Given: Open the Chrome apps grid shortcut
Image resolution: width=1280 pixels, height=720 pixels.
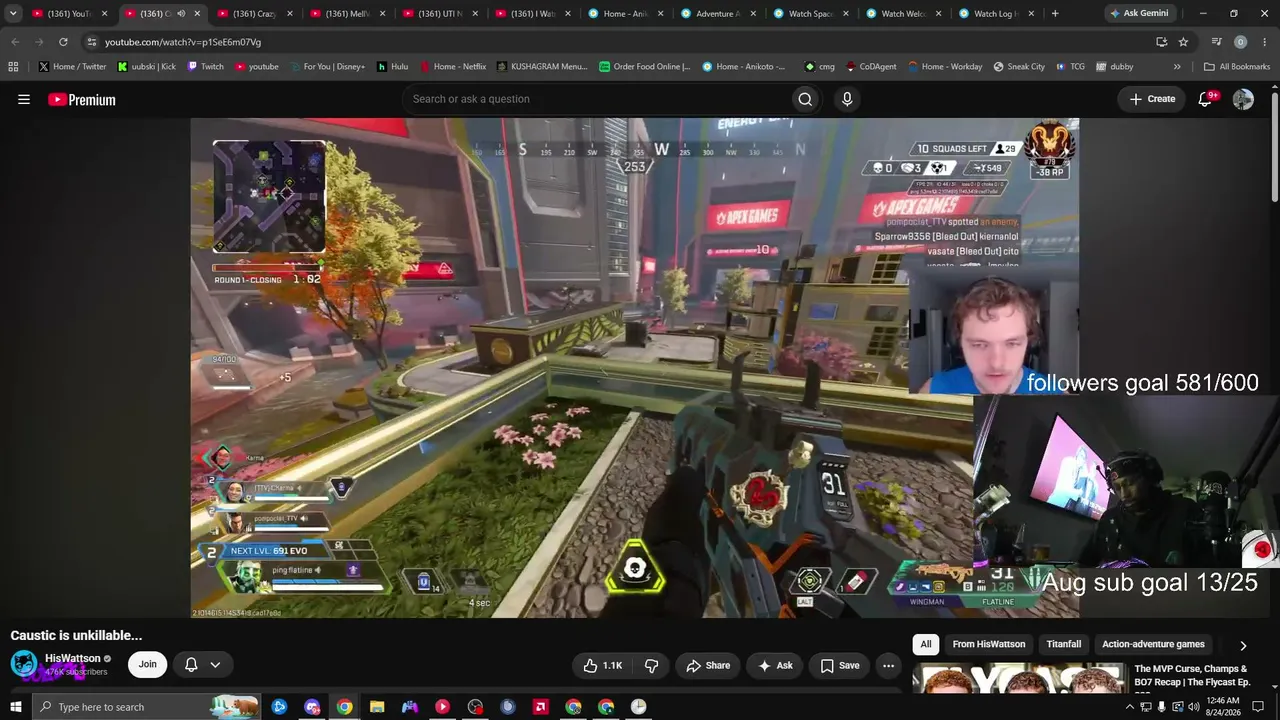Looking at the screenshot, I should coord(13,67).
